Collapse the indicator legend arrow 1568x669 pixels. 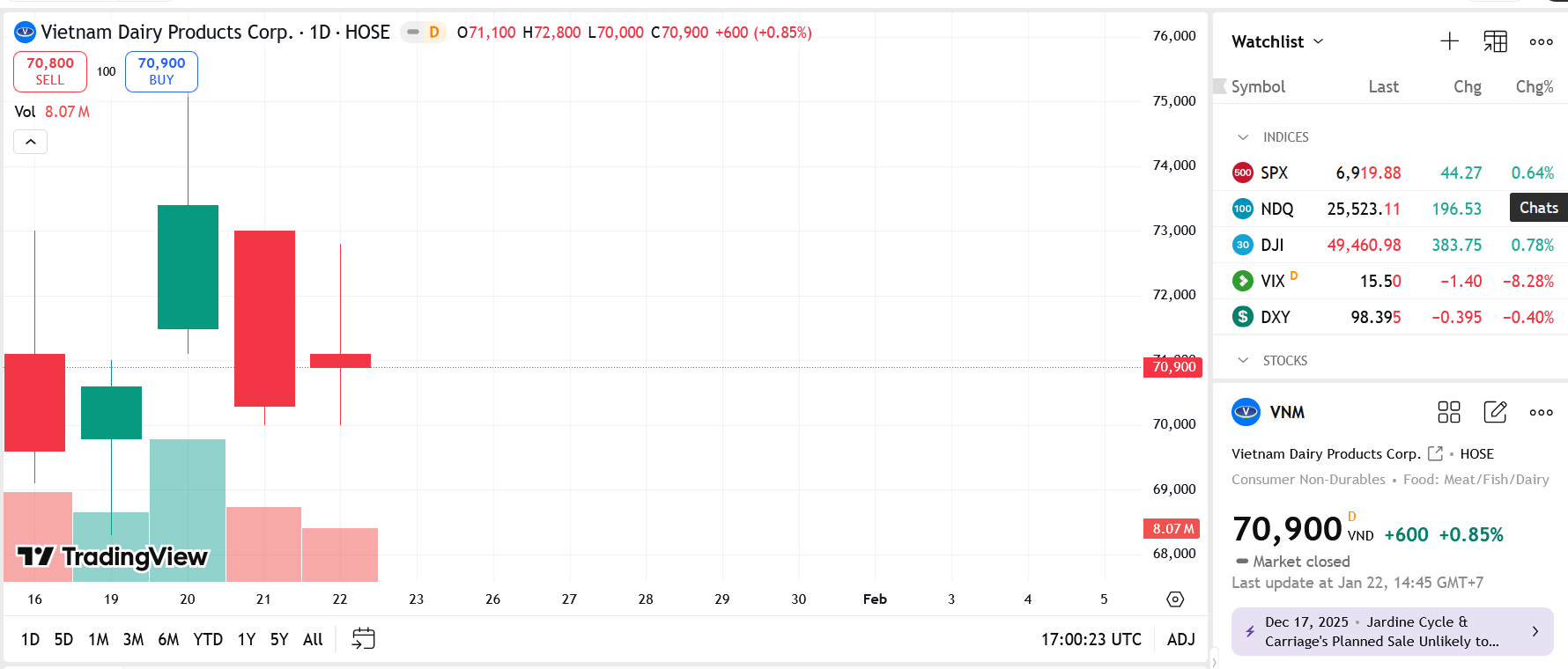[x=30, y=142]
